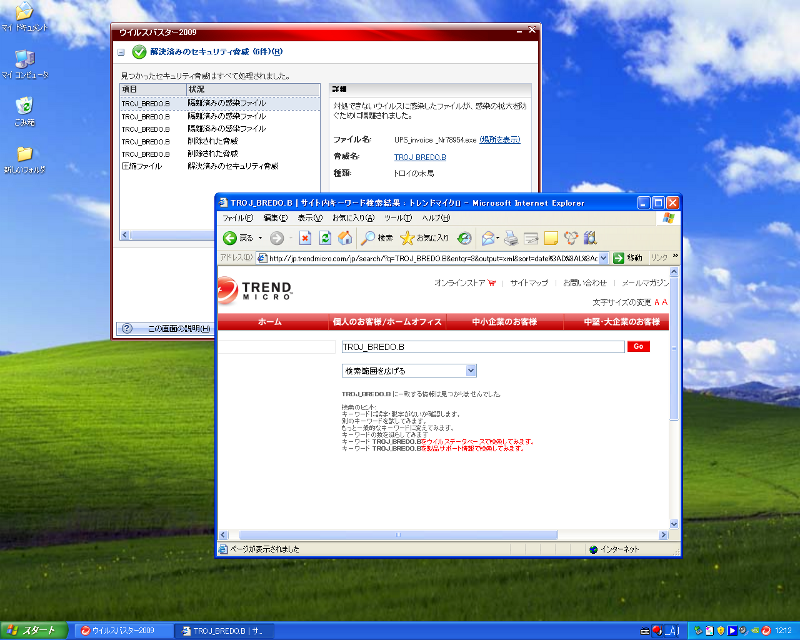This screenshot has width=800, height=640.
Task: Go to the IE Home page
Action: (x=345, y=238)
